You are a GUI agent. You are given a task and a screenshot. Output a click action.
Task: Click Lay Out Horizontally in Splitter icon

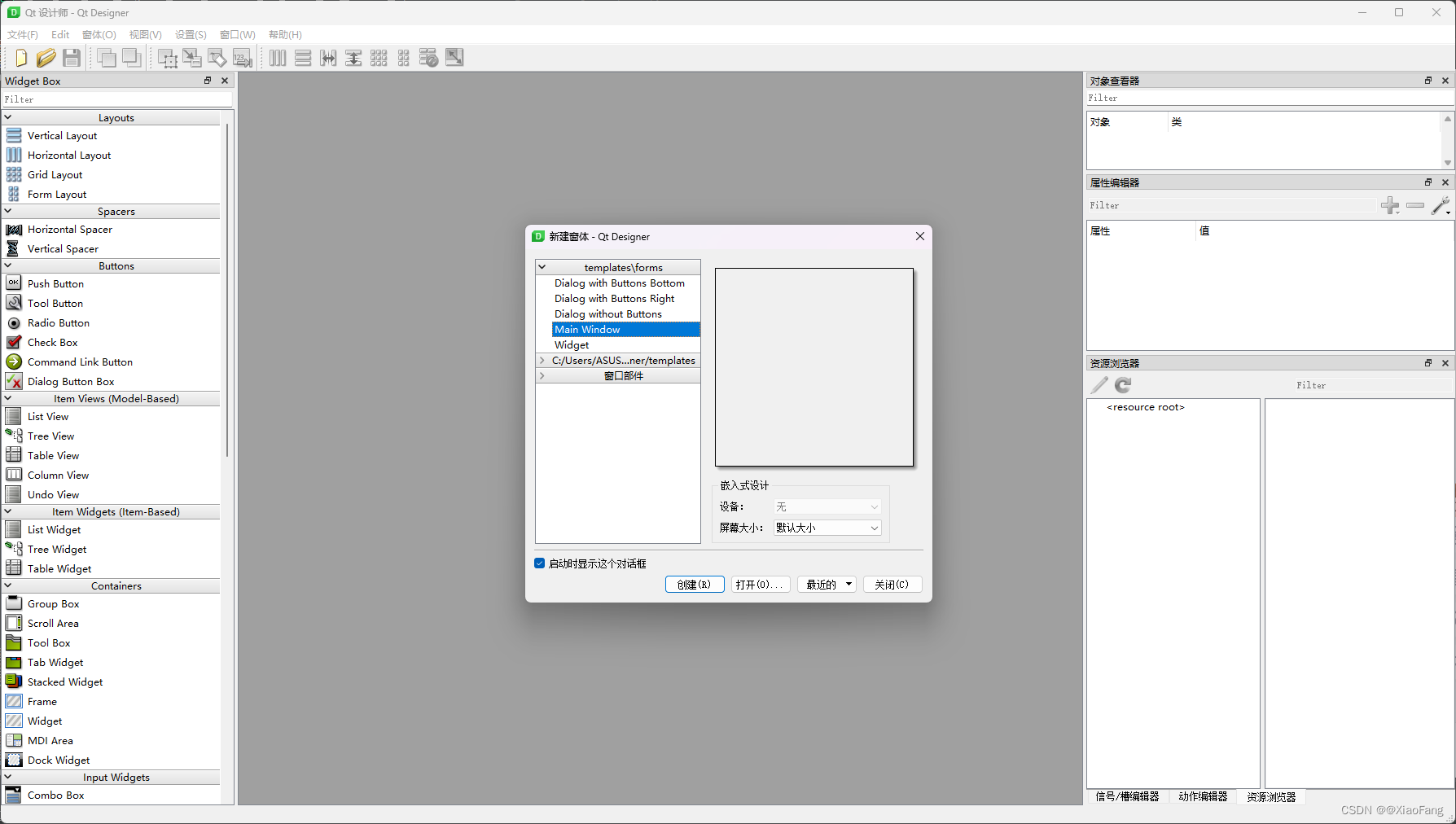click(328, 58)
